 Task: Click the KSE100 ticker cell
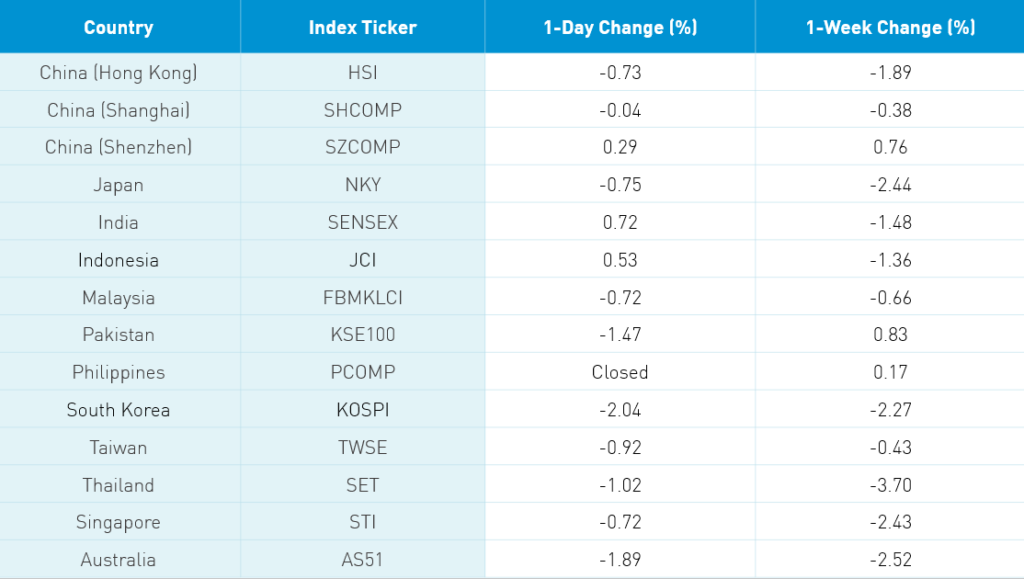362,335
